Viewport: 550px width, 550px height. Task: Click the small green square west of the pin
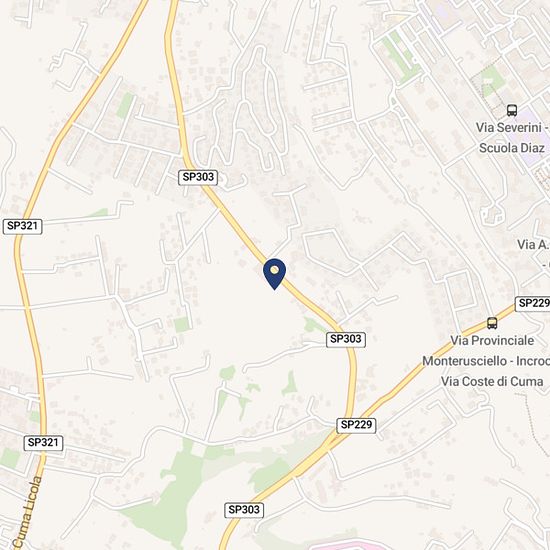pyautogui.click(x=182, y=324)
